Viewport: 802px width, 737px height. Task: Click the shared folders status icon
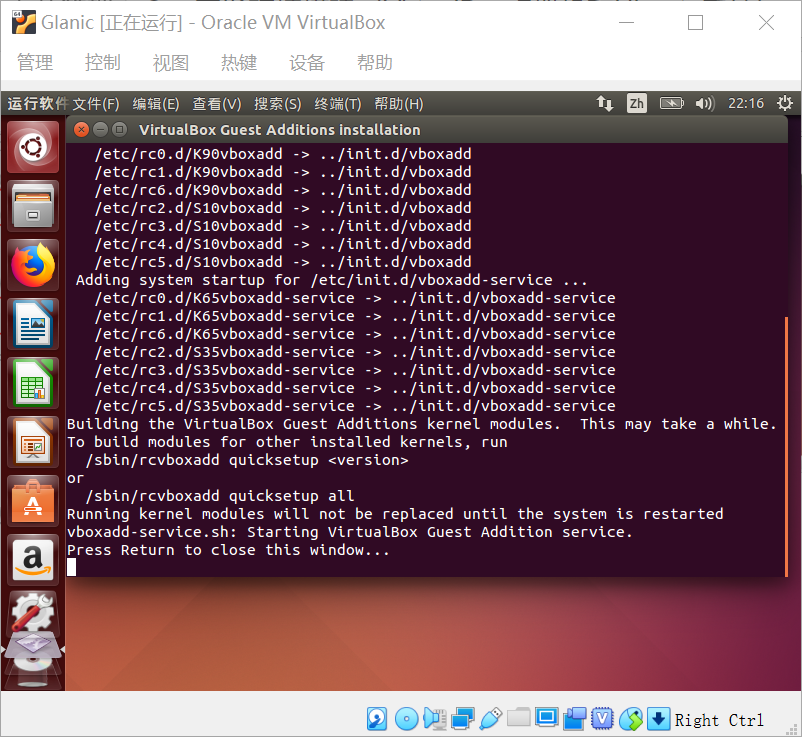519,717
